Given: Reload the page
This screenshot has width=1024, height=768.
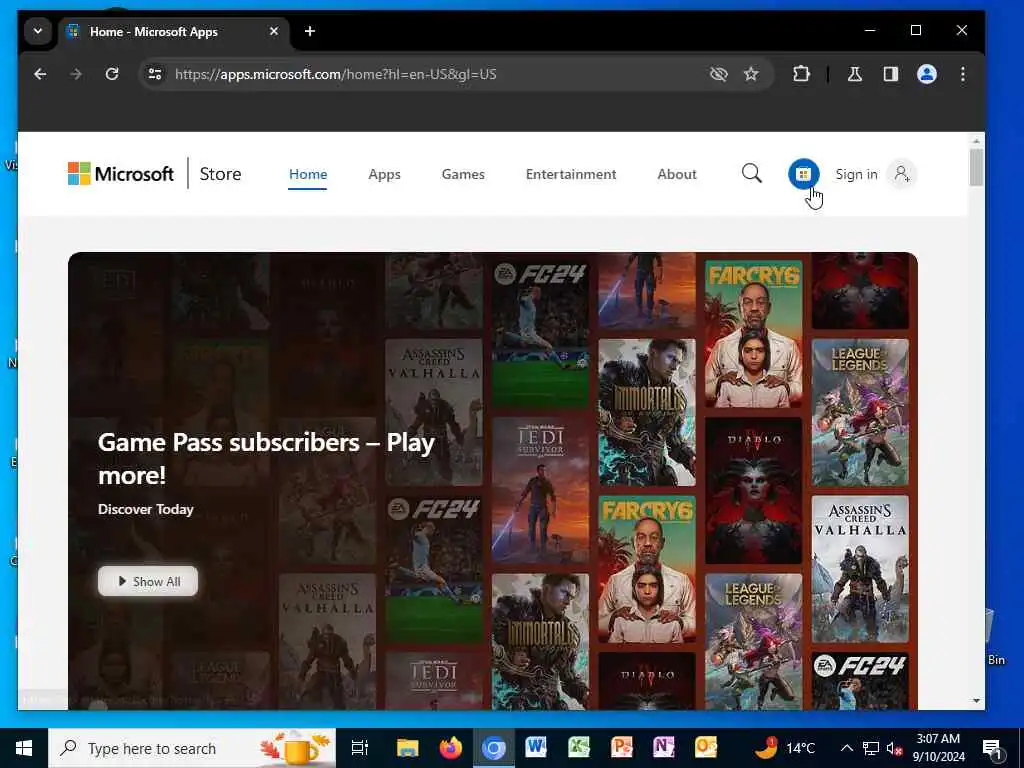Looking at the screenshot, I should pyautogui.click(x=112, y=74).
